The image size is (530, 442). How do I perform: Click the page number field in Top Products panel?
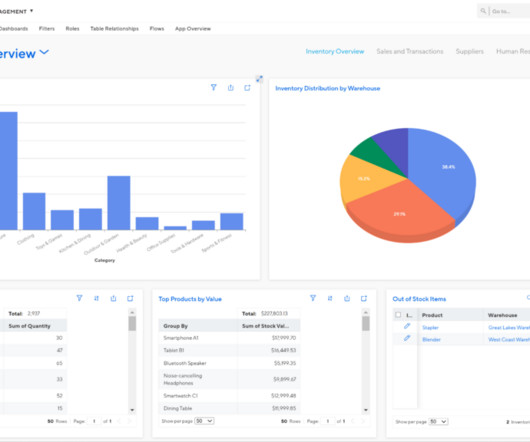[328, 421]
